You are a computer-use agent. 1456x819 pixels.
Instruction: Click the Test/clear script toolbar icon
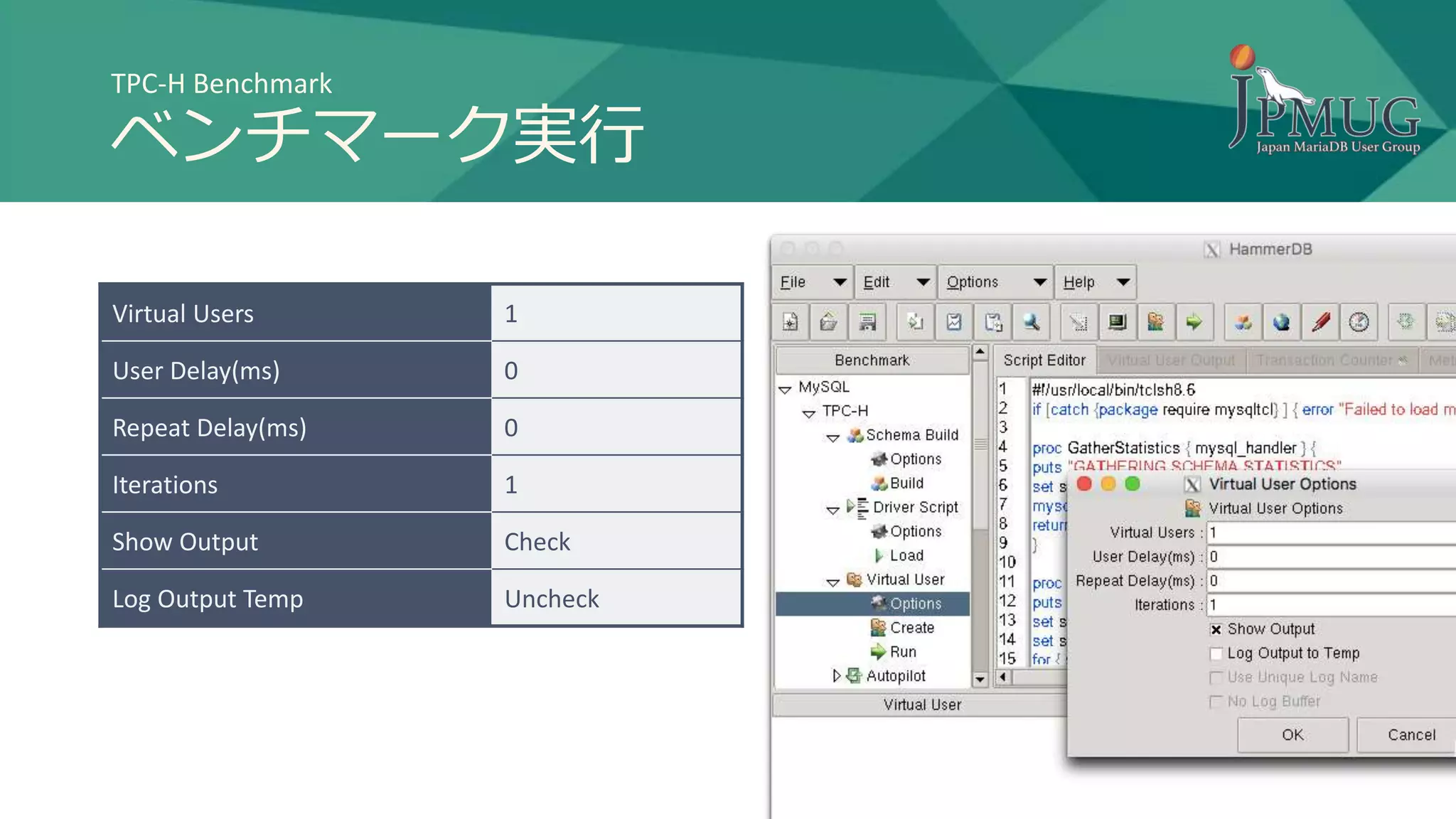[1078, 322]
